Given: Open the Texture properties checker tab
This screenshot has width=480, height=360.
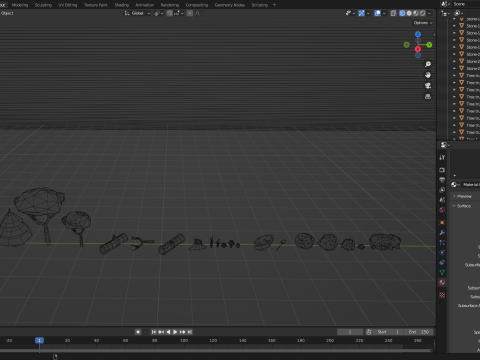Looking at the screenshot, I should pos(442,295).
